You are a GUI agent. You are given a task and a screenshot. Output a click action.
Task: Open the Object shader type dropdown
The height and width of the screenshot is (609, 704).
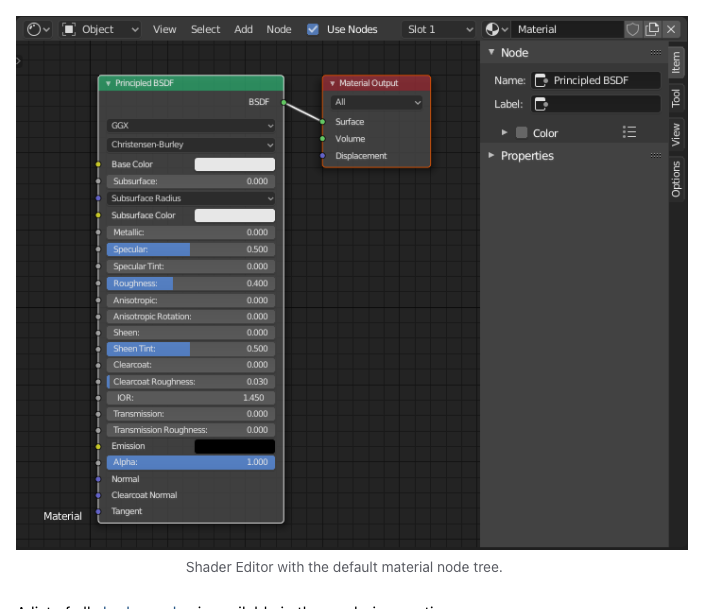[101, 30]
